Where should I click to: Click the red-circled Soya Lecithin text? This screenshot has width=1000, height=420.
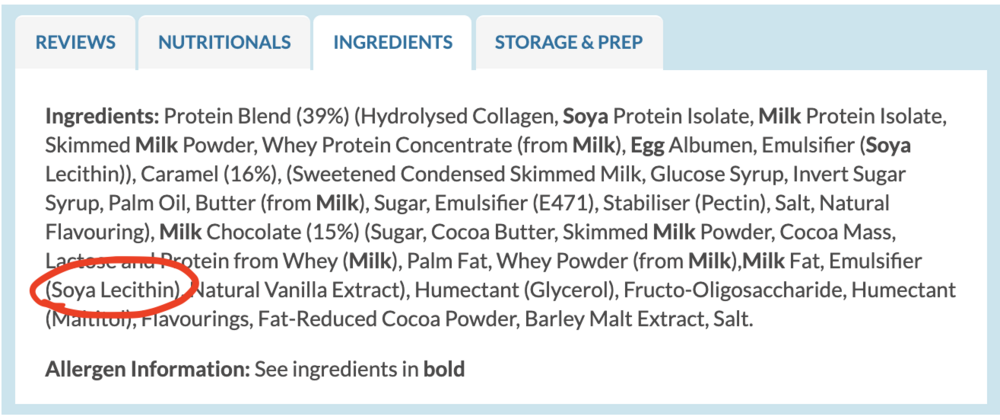click(x=113, y=291)
